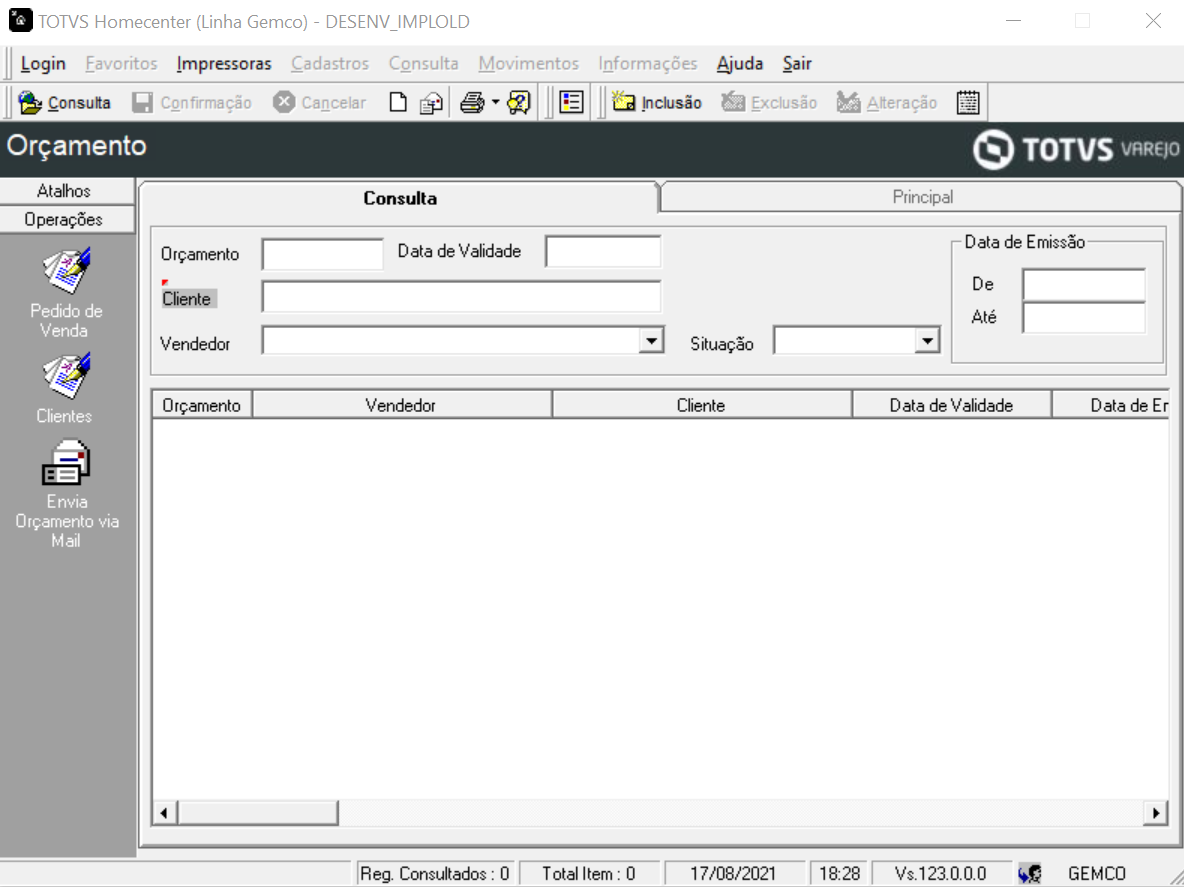This screenshot has height=887, width=1184.
Task: Minimize the TOTVS Homecenter window
Action: [1013, 21]
